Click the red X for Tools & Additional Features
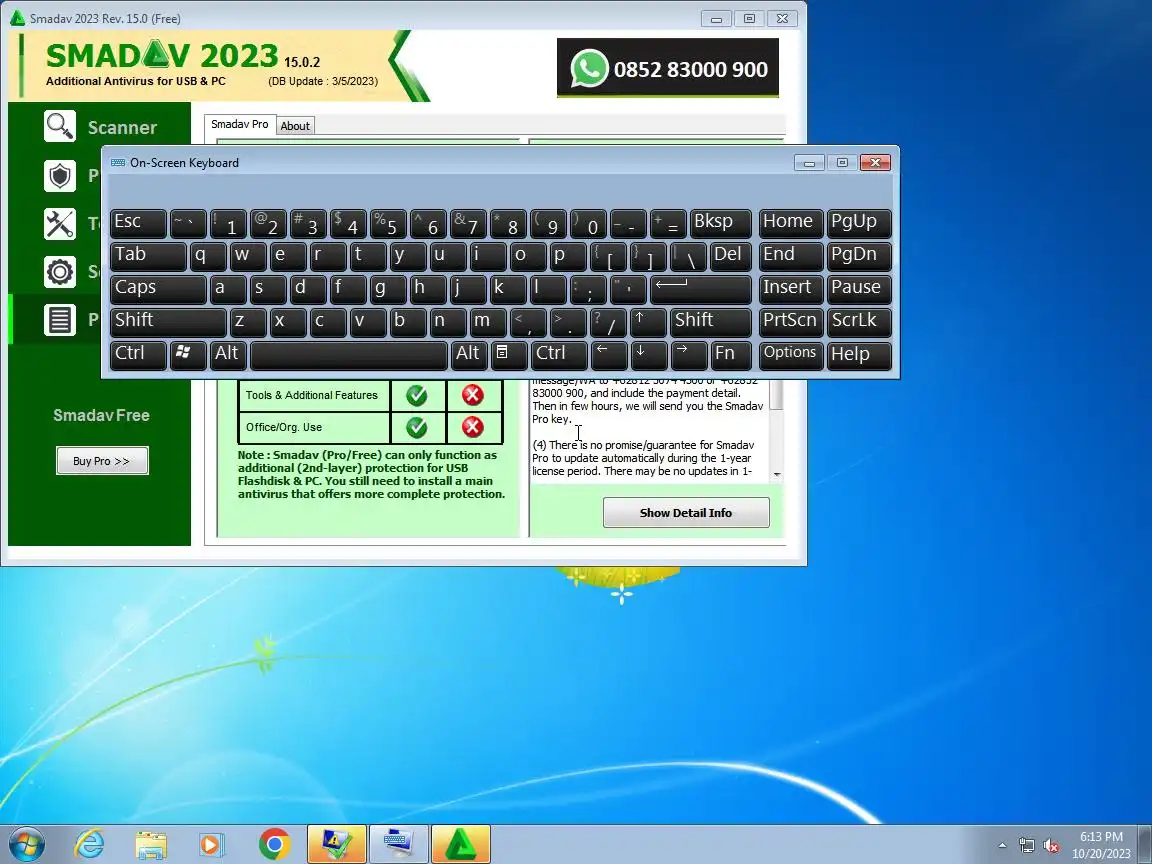 [x=472, y=395]
